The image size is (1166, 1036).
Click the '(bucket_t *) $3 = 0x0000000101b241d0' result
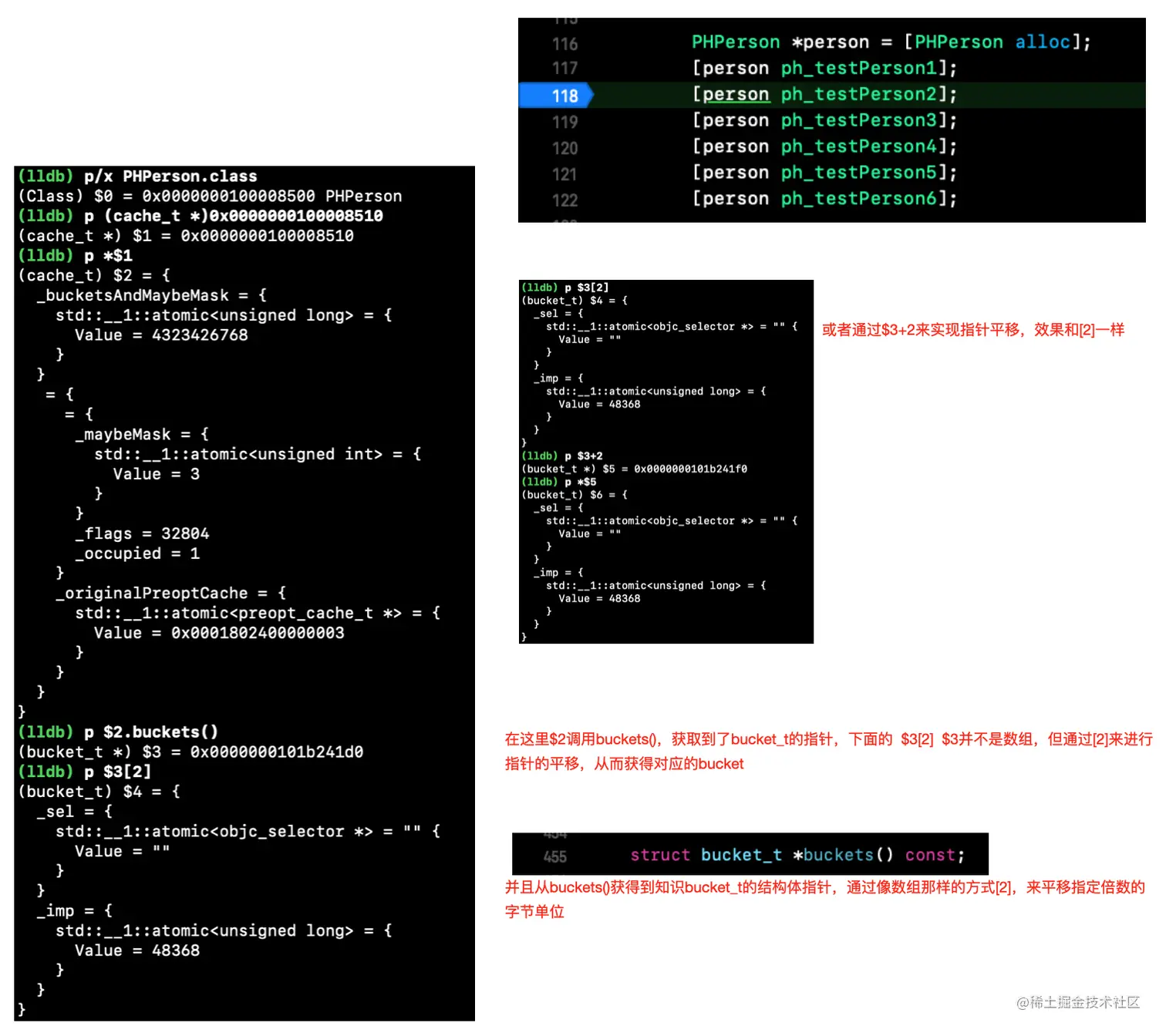click(190, 752)
